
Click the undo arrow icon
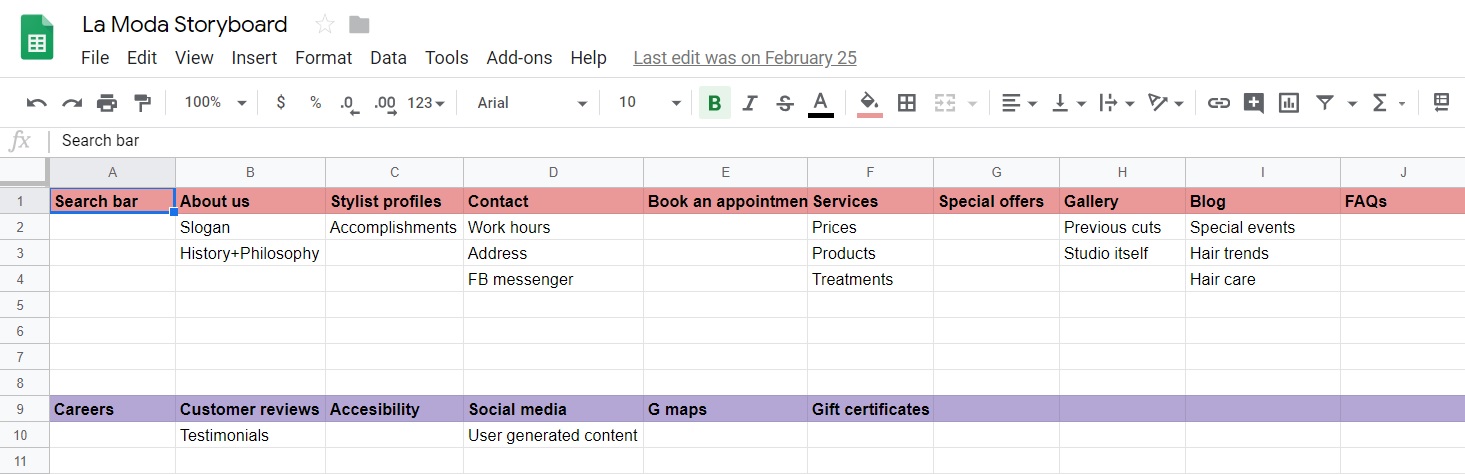36,103
